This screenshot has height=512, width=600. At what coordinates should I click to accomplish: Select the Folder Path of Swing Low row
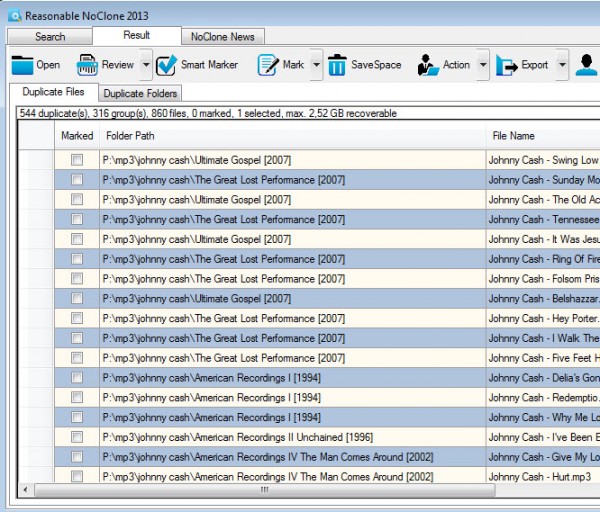click(x=293, y=160)
